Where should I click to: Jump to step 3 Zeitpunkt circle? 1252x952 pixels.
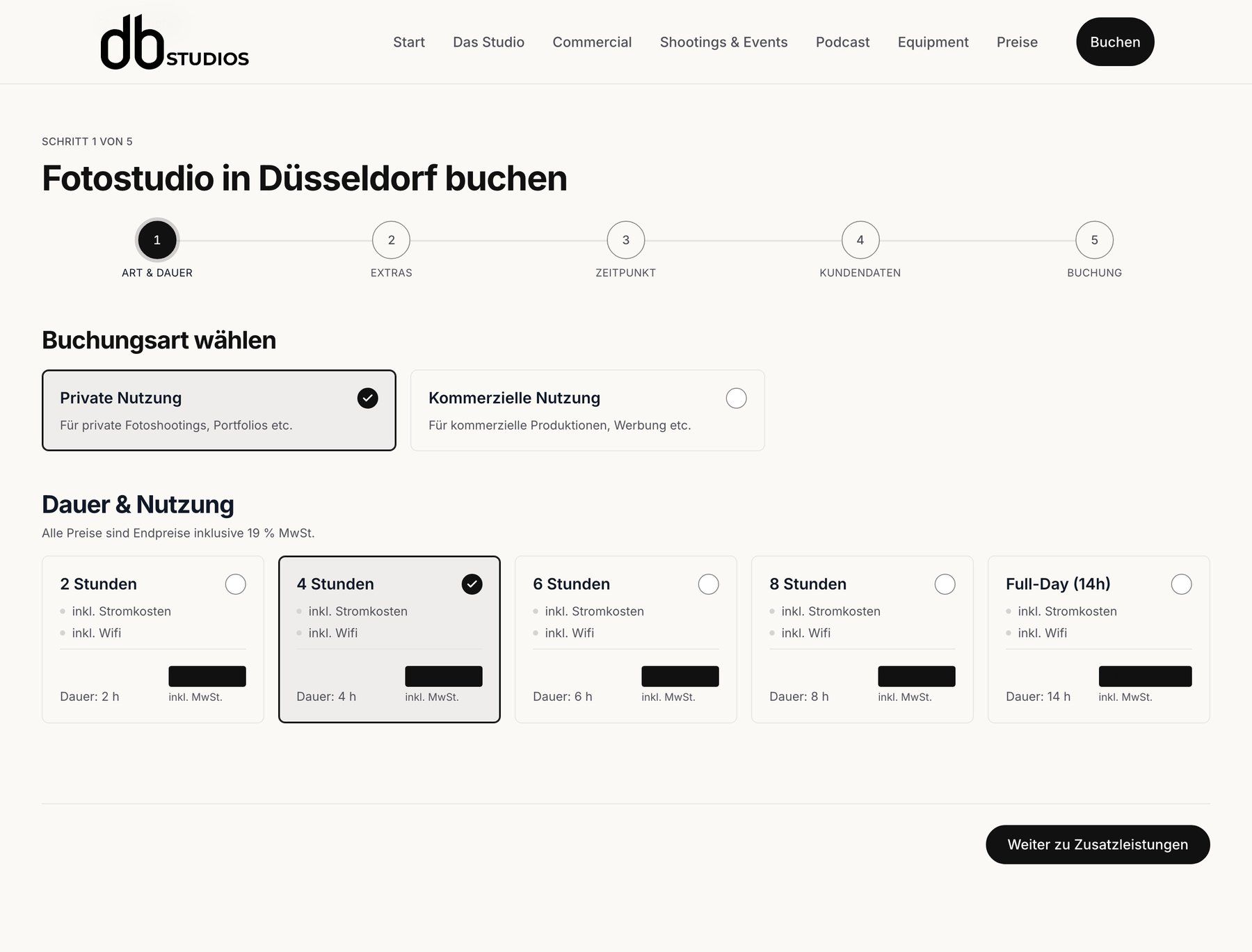click(x=626, y=240)
